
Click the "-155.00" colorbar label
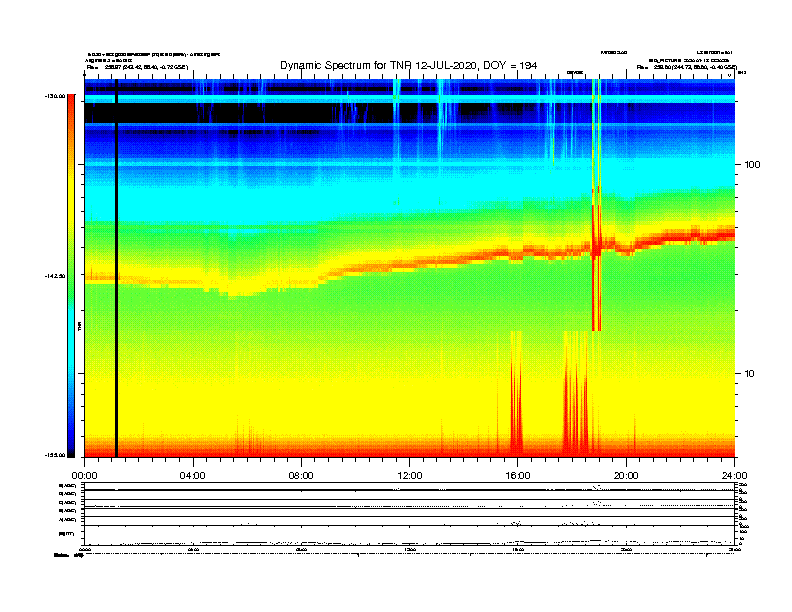tap(55, 455)
